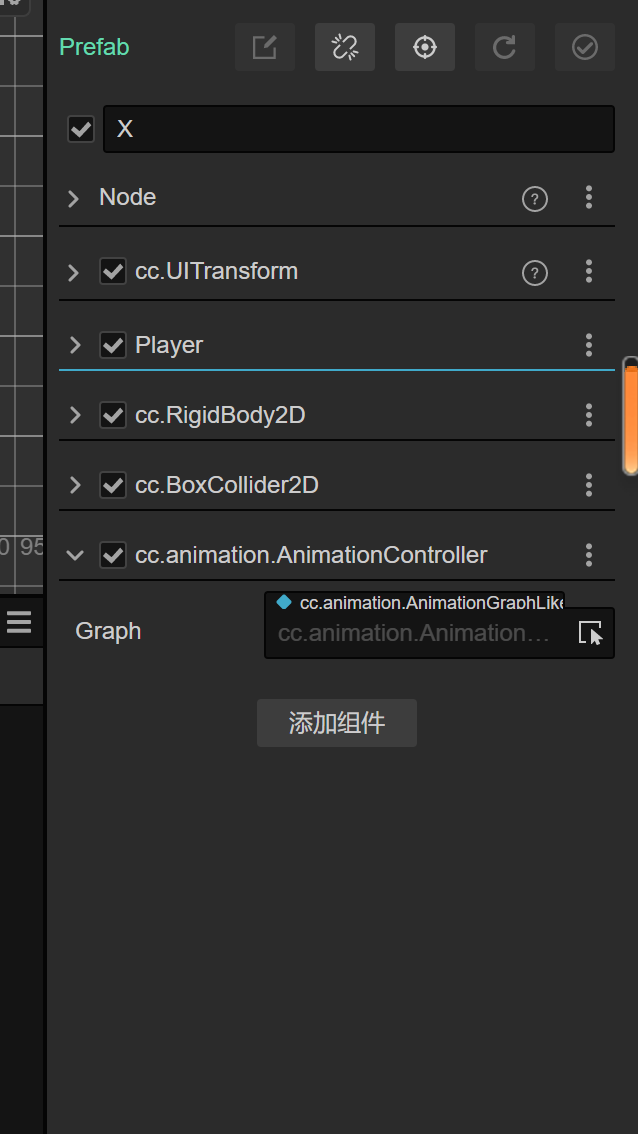The height and width of the screenshot is (1134, 638).
Task: Expand the Node section
Action: coord(74,198)
